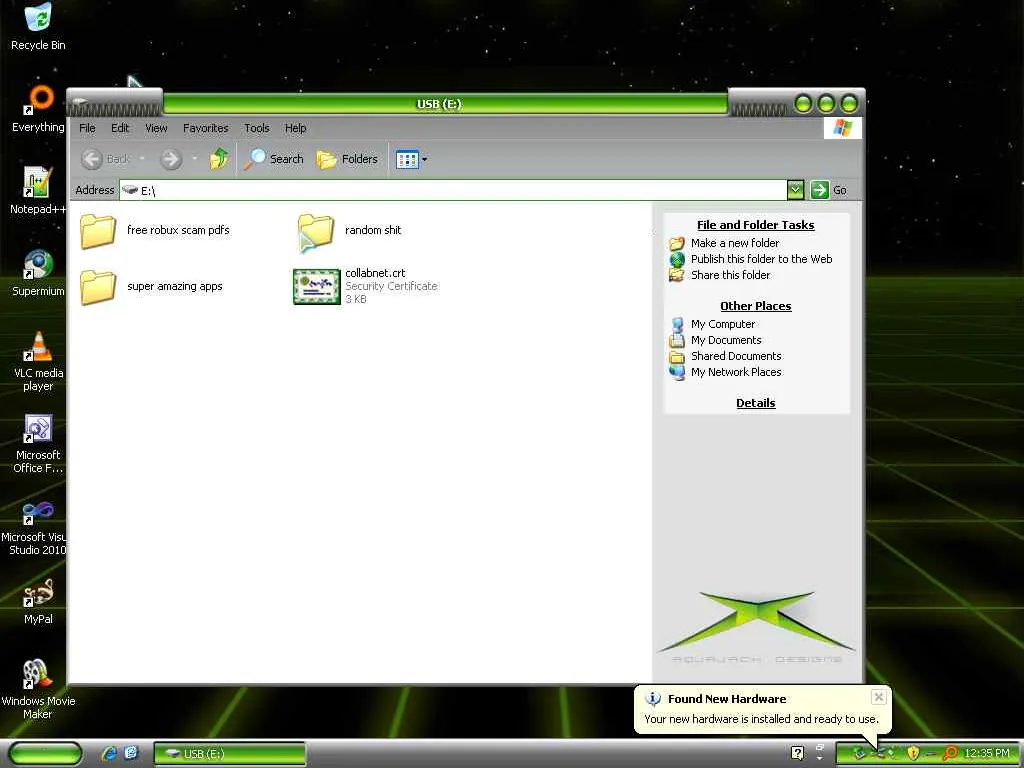The image size is (1024, 768).
Task: Click the Back navigation button
Action: pos(105,159)
